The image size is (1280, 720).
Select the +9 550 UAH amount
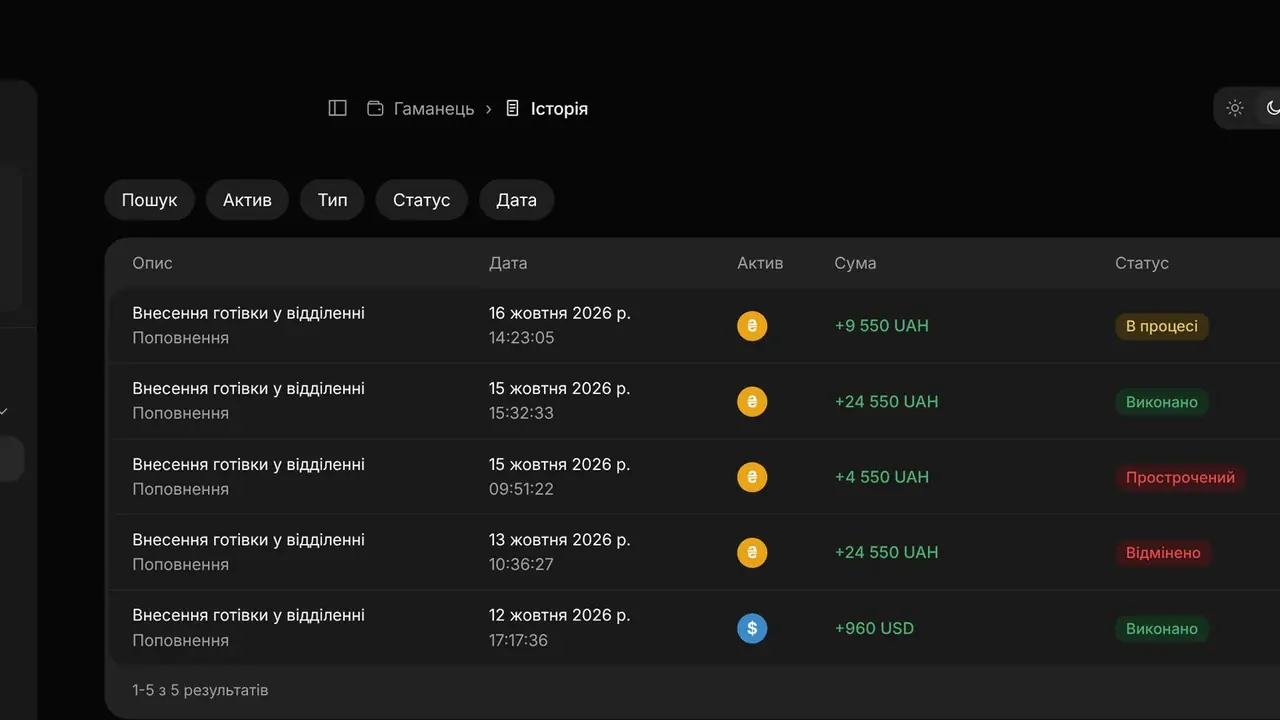pos(882,326)
